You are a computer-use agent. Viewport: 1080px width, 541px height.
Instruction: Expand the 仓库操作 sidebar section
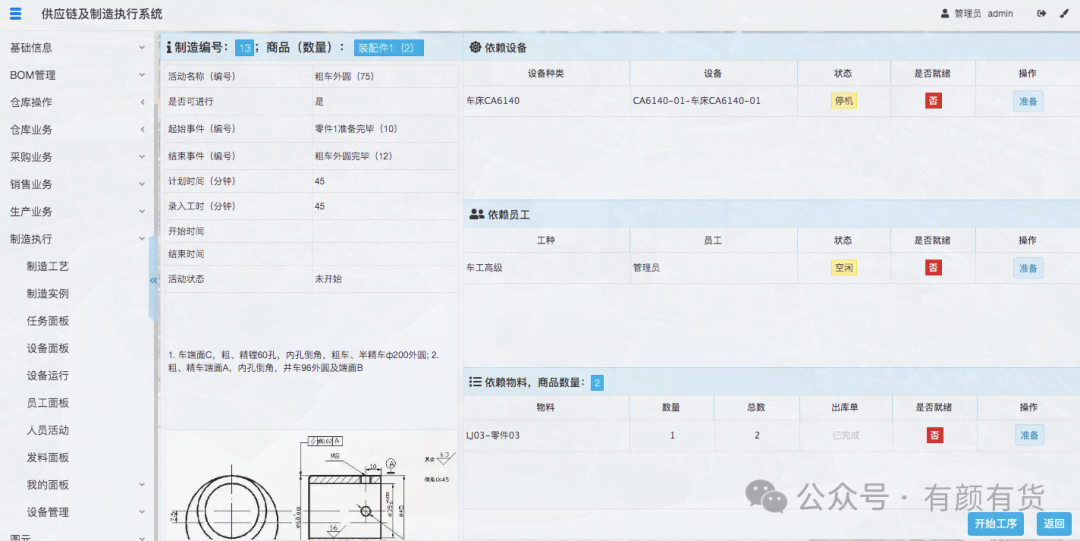tap(76, 102)
